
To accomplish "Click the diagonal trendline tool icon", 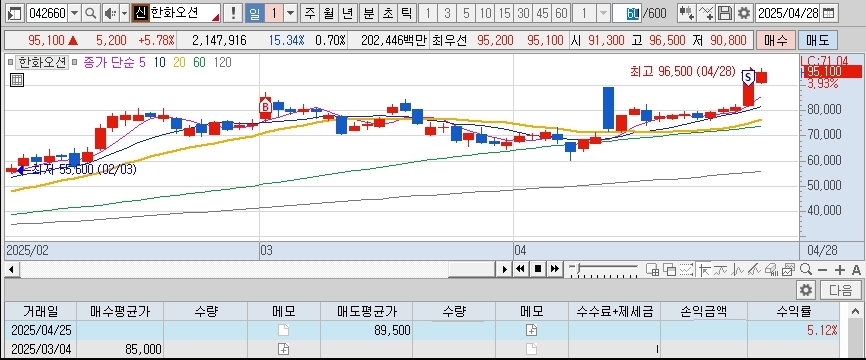I will (754, 269).
